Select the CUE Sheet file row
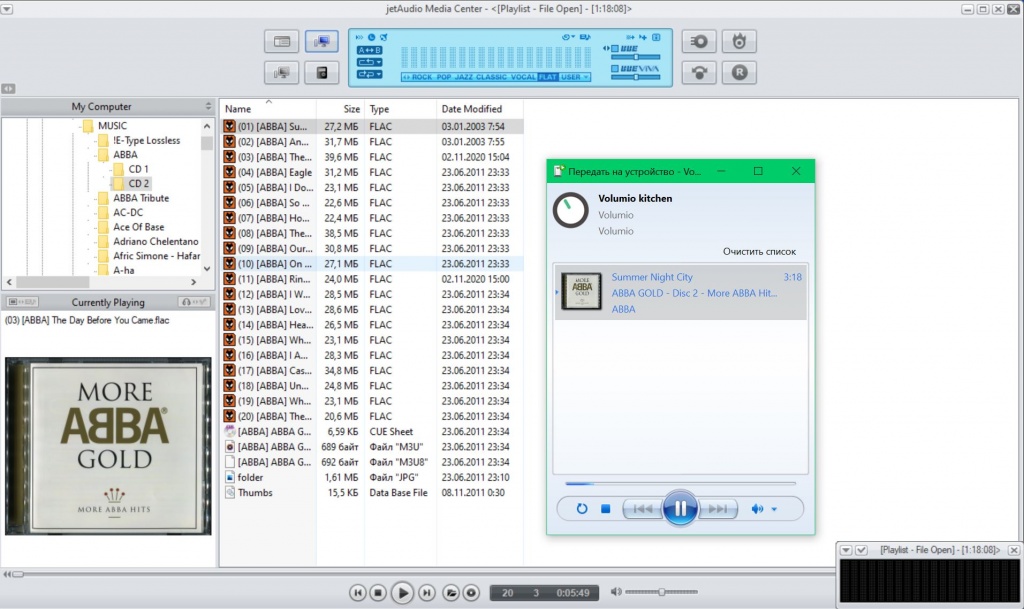 pyautogui.click(x=372, y=431)
